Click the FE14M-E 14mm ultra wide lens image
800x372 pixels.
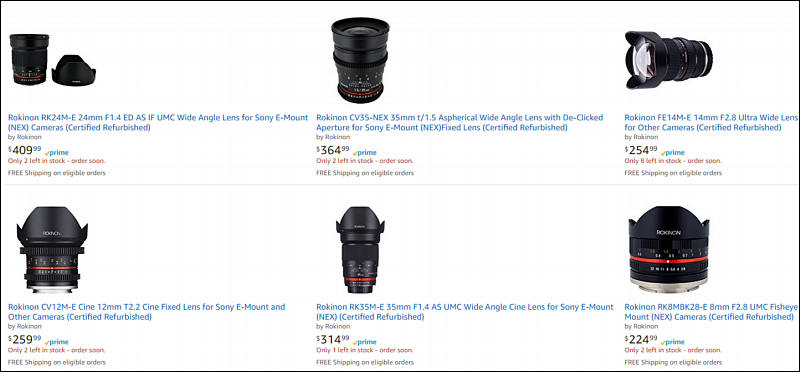(x=668, y=60)
